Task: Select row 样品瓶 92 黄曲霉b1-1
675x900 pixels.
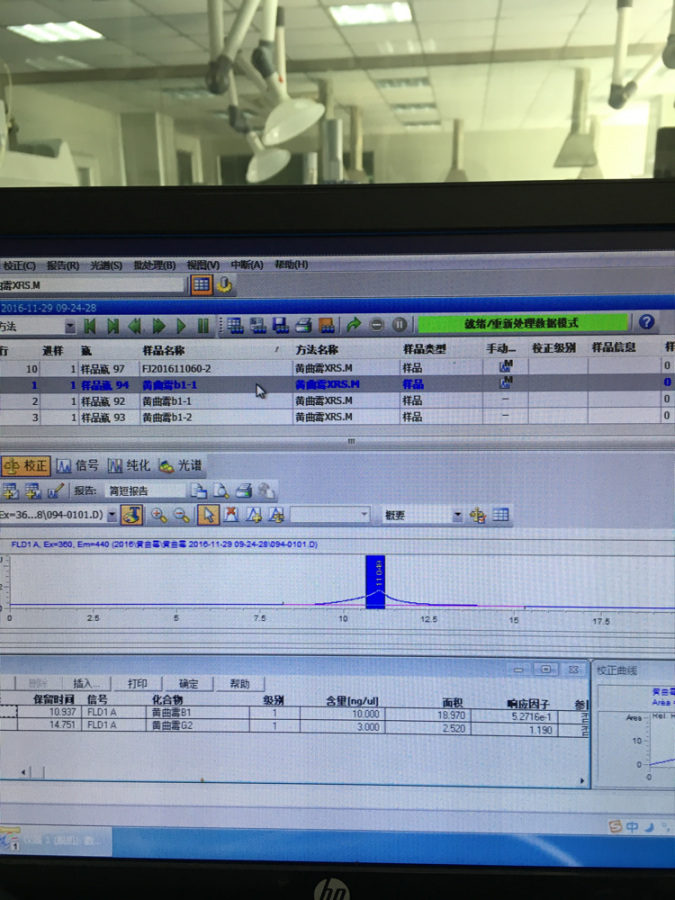Action: click(x=338, y=401)
